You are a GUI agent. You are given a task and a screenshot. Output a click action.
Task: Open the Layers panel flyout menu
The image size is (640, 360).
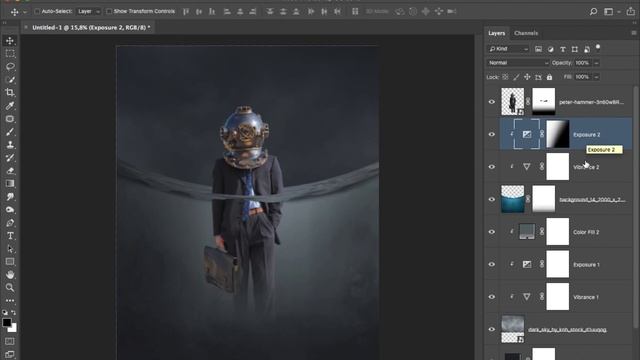coord(633,33)
